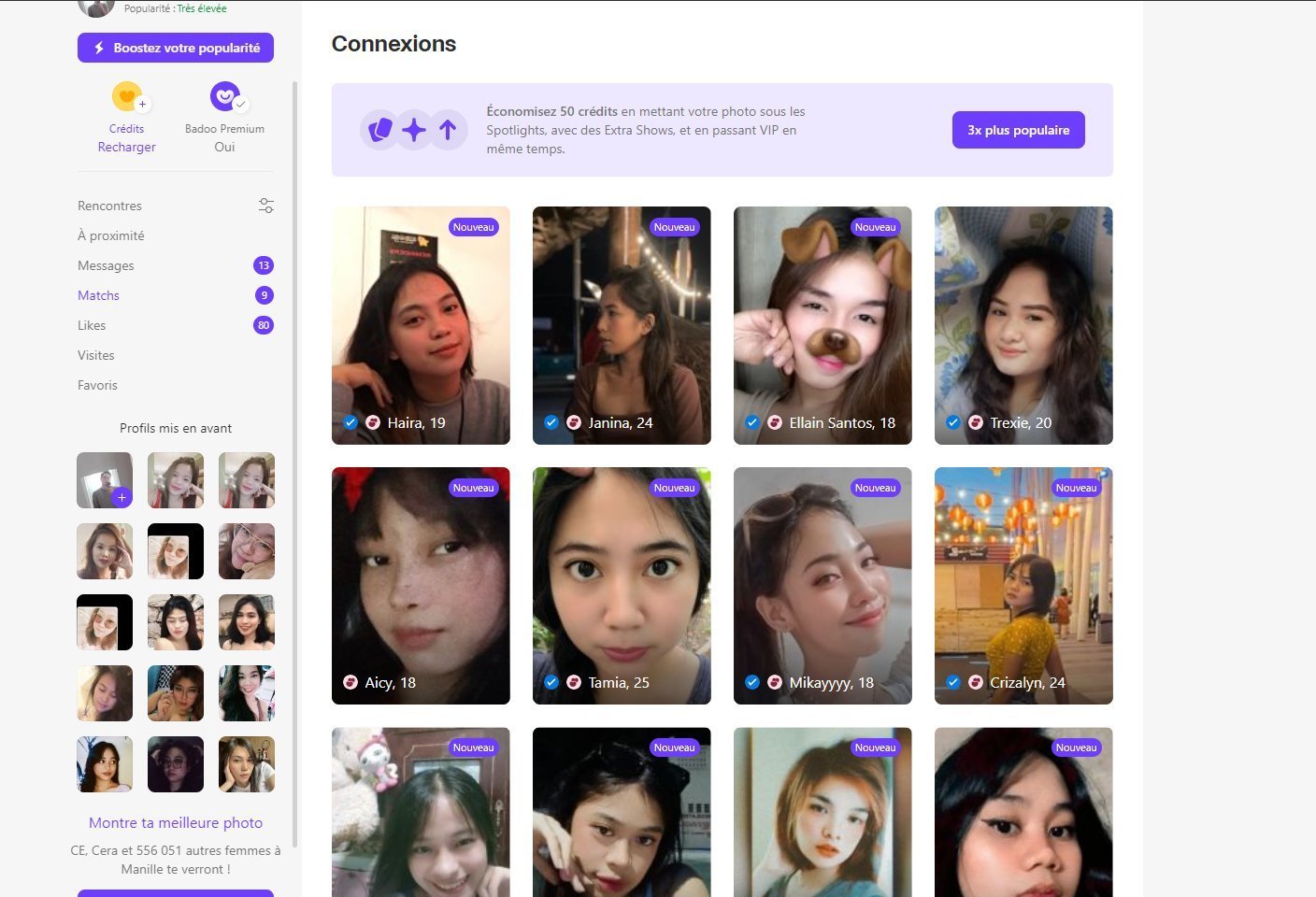
Task: Go to the Likes section
Action: click(x=92, y=325)
